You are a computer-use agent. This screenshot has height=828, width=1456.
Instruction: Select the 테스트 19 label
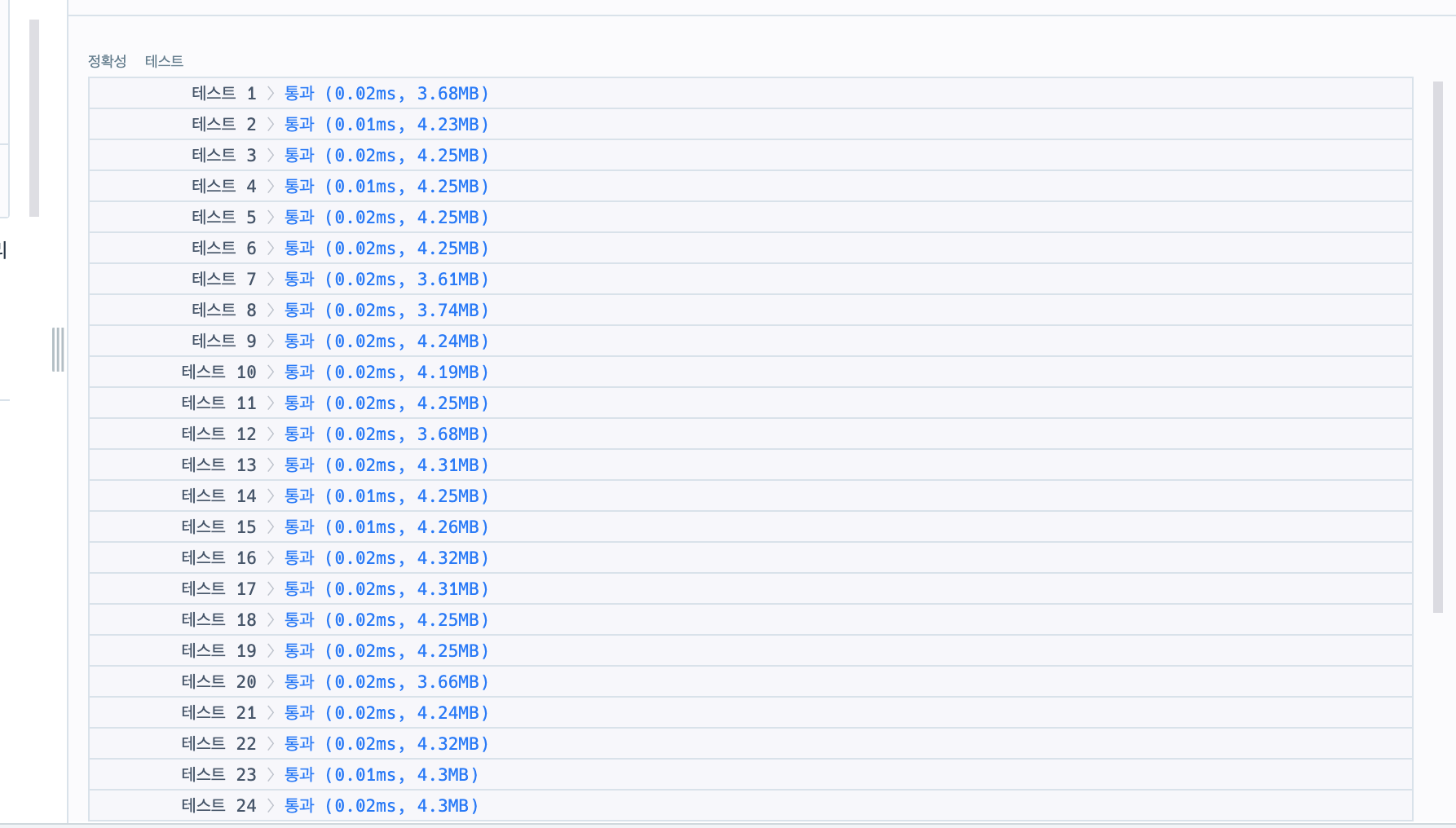coord(219,651)
